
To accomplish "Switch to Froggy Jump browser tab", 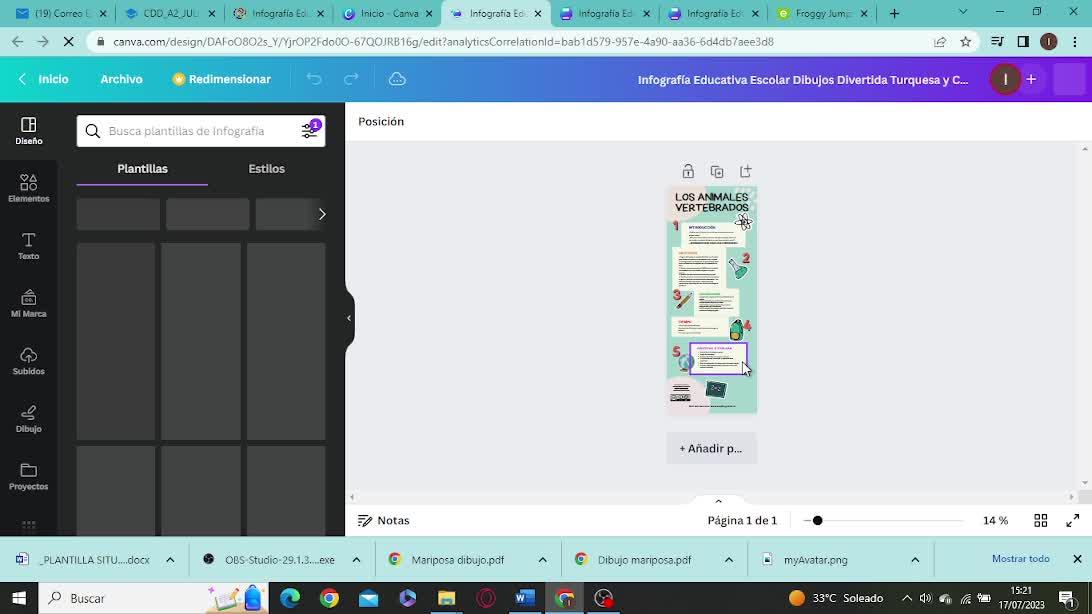I will coord(822,13).
